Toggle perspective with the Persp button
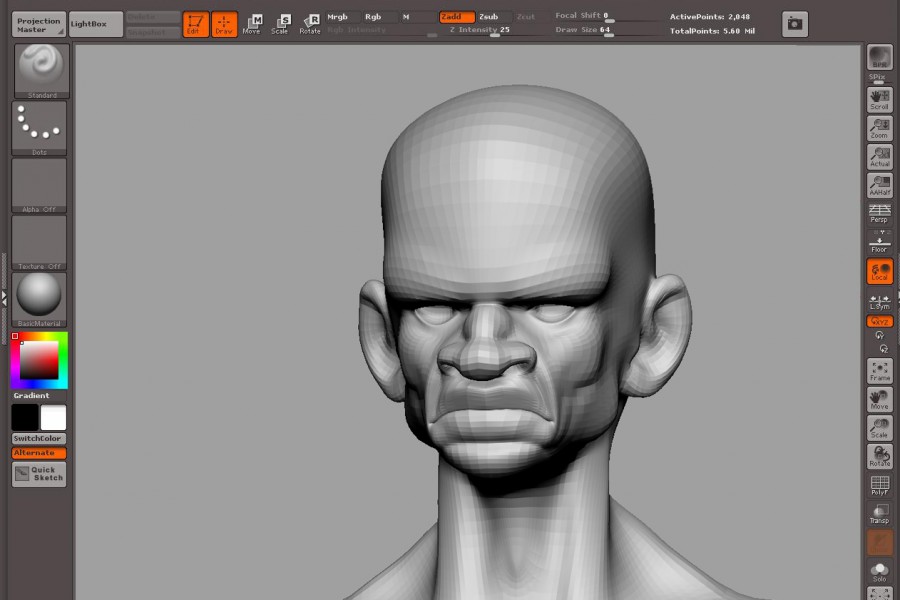The width and height of the screenshot is (900, 600). (x=880, y=213)
